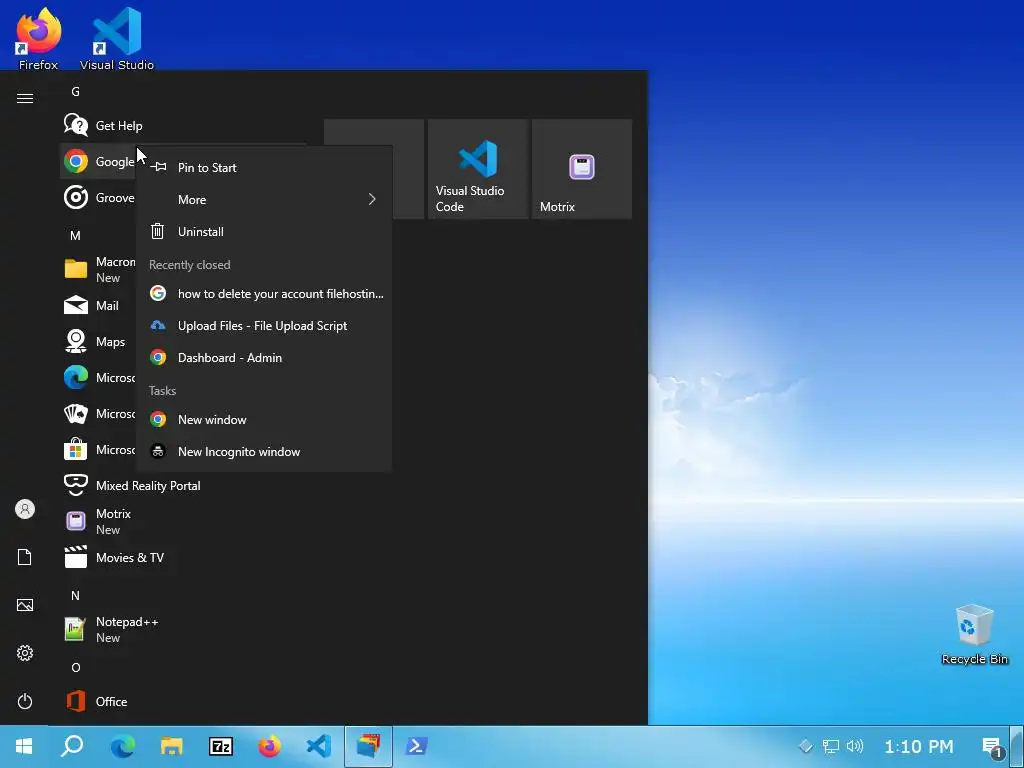Screen dimensions: 1024x768
Task: Choose New window task
Action: 264,419
